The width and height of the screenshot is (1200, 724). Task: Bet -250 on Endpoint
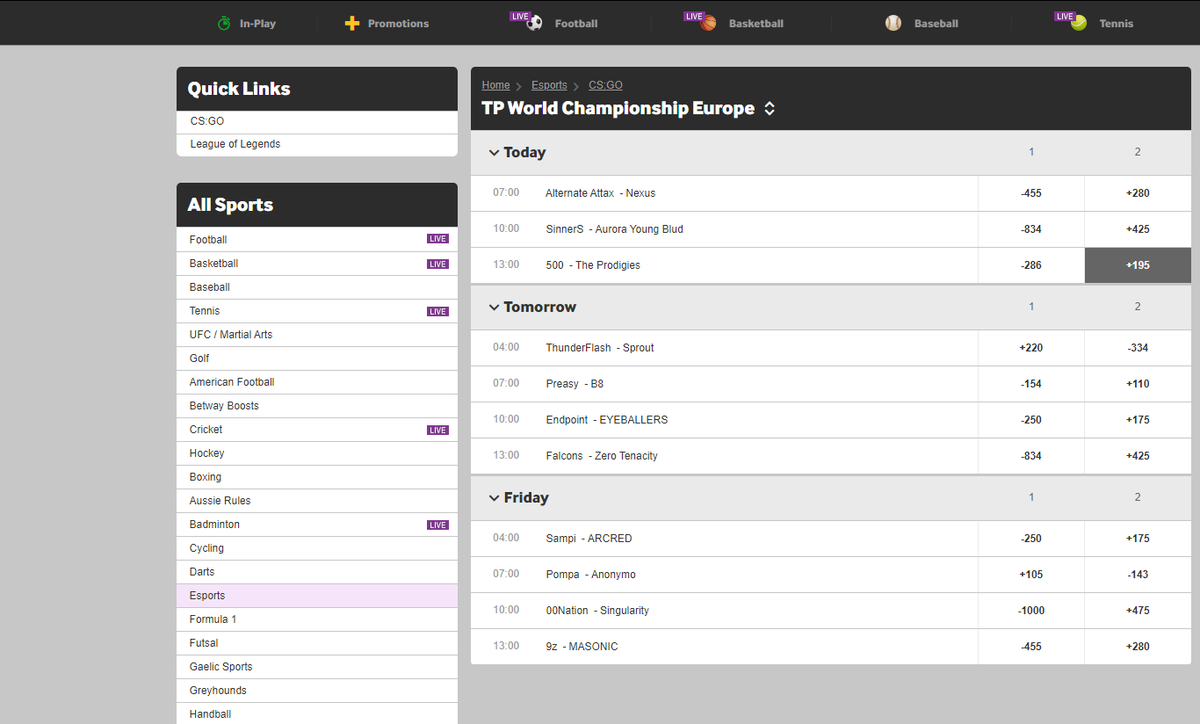(1031, 420)
